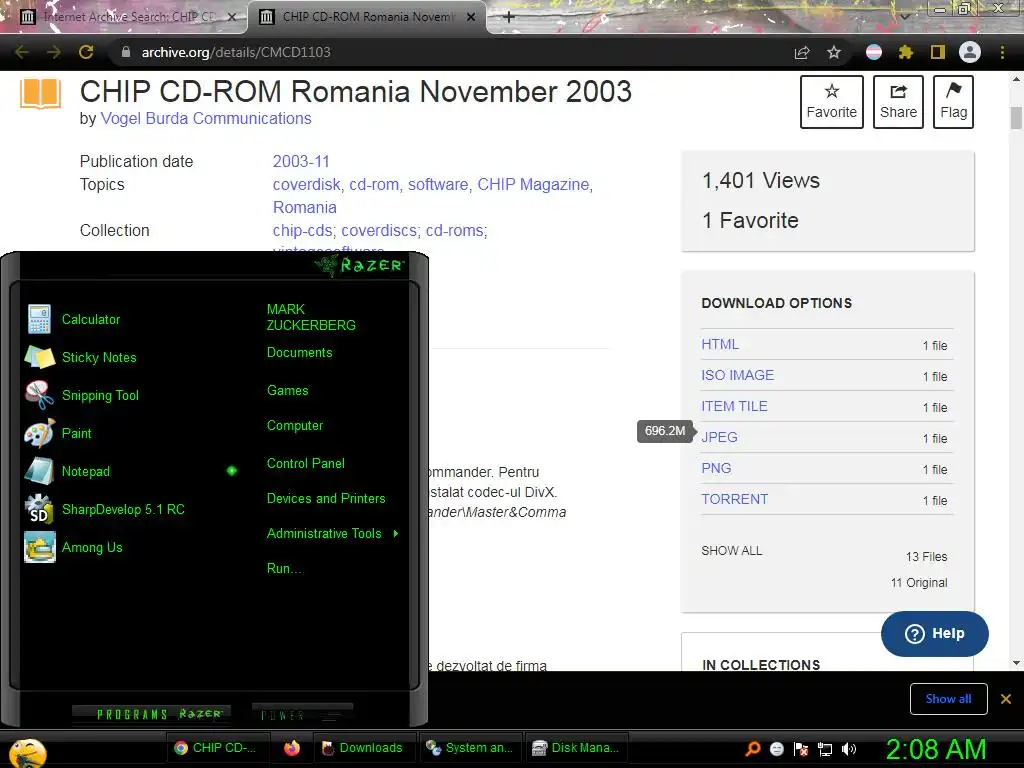
Task: Click the Flag button on page
Action: pyautogui.click(x=953, y=102)
